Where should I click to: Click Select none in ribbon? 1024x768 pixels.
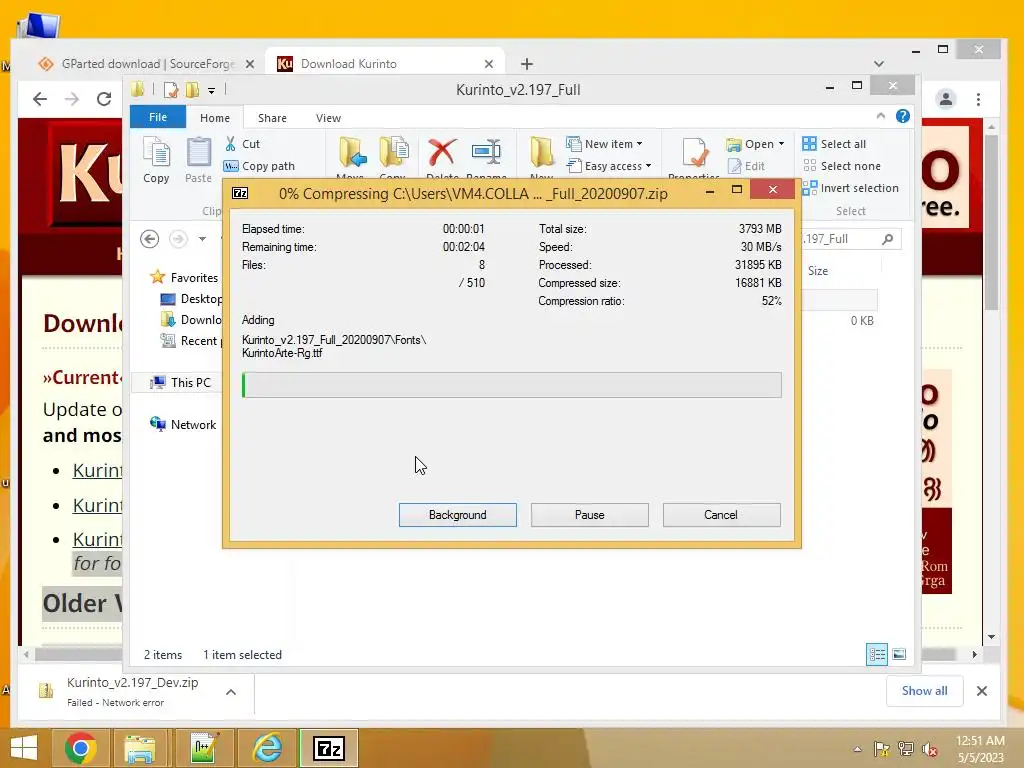click(842, 166)
